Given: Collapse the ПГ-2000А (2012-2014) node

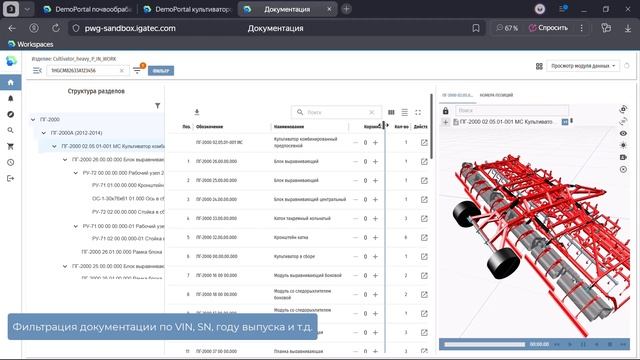Looking at the screenshot, I should 44,133.
